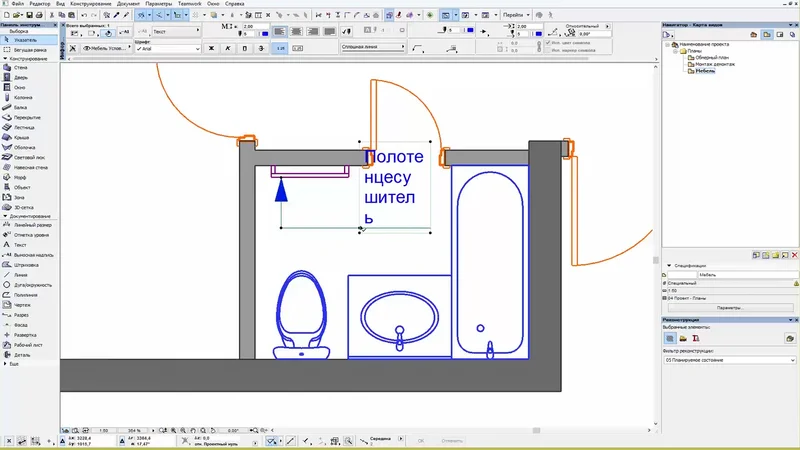The width and height of the screenshot is (800, 450).
Task: Select the Линейный размер dimension tool
Action: [32, 225]
